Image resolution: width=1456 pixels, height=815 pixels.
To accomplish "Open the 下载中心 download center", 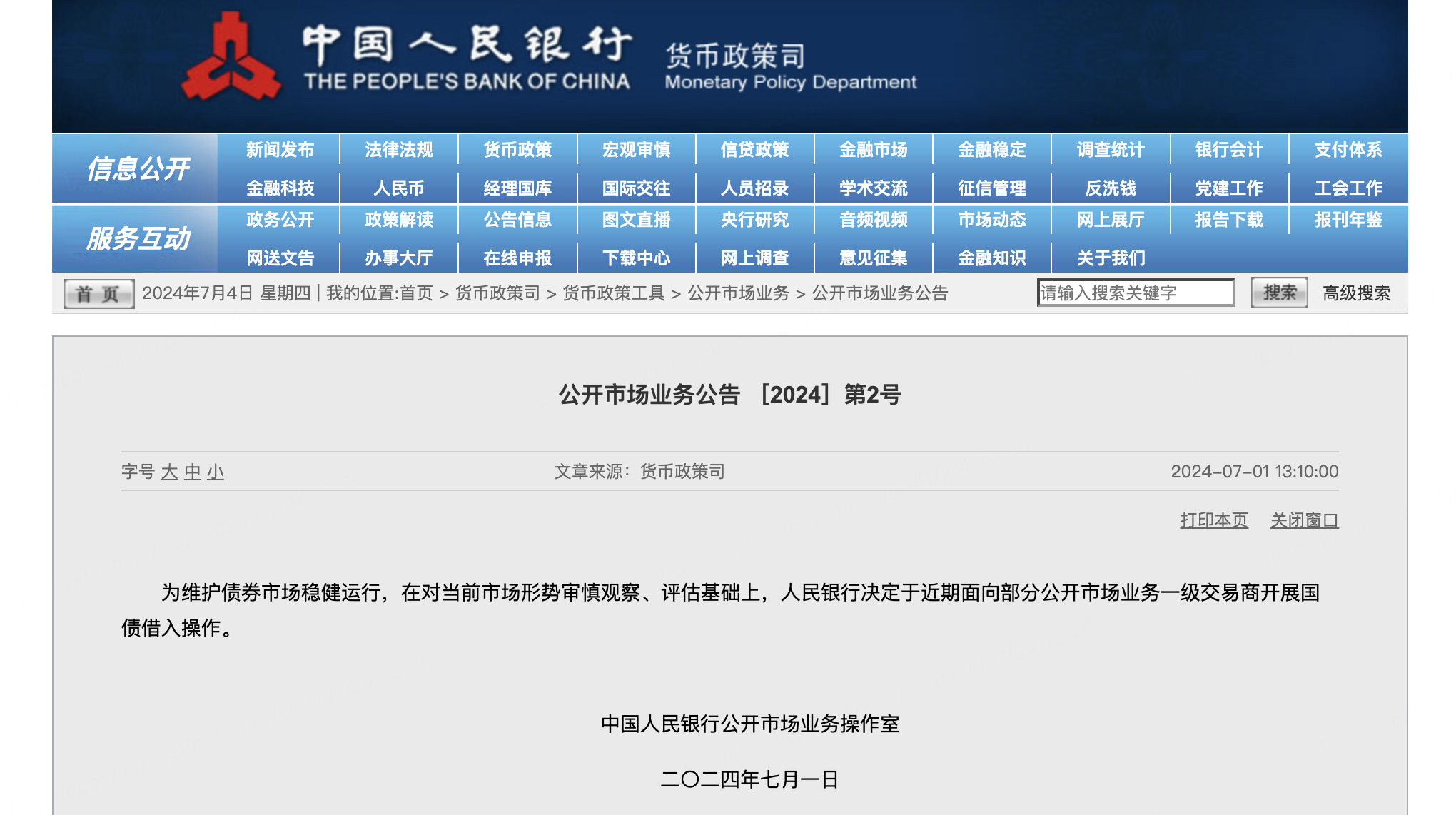I will click(x=637, y=258).
